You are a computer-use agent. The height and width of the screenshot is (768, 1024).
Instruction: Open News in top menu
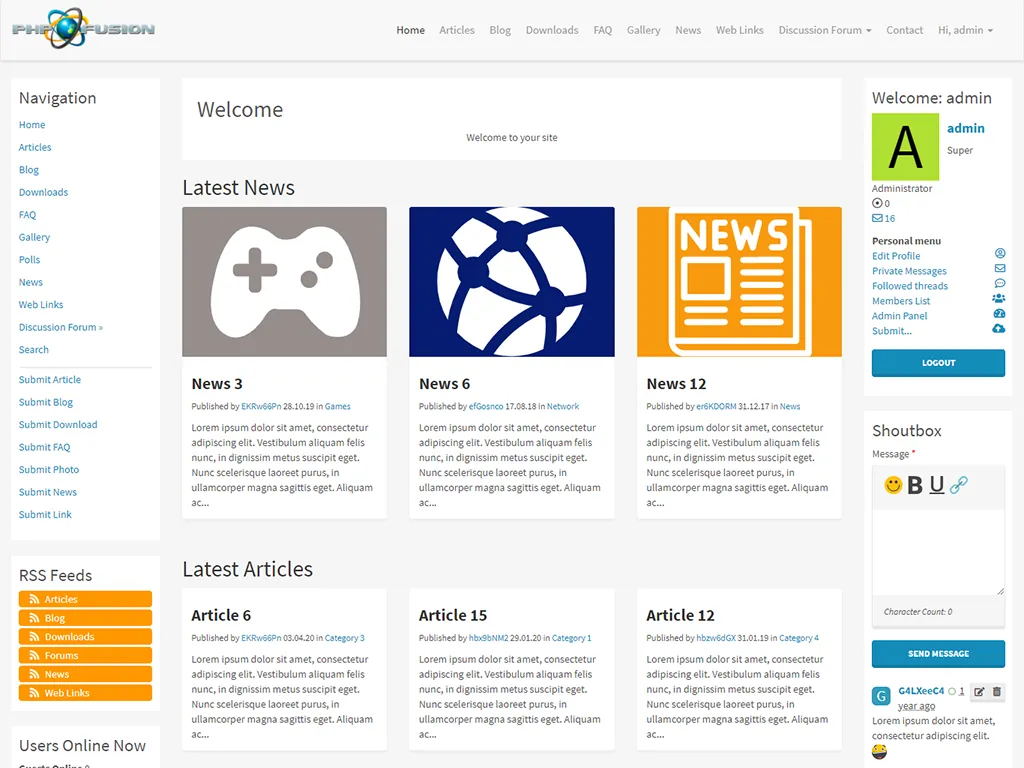pyautogui.click(x=688, y=30)
